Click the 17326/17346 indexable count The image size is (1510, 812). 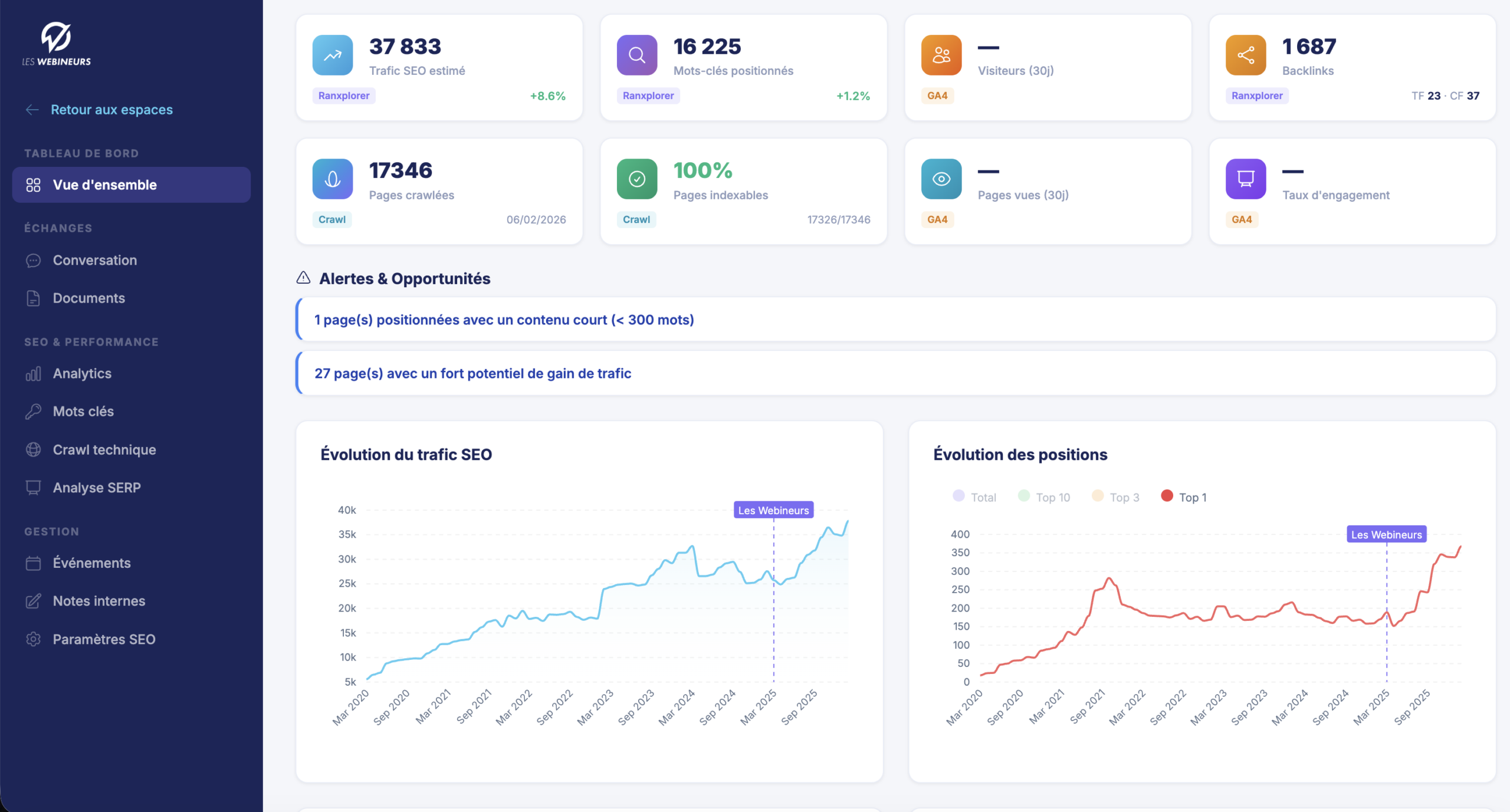[839, 219]
